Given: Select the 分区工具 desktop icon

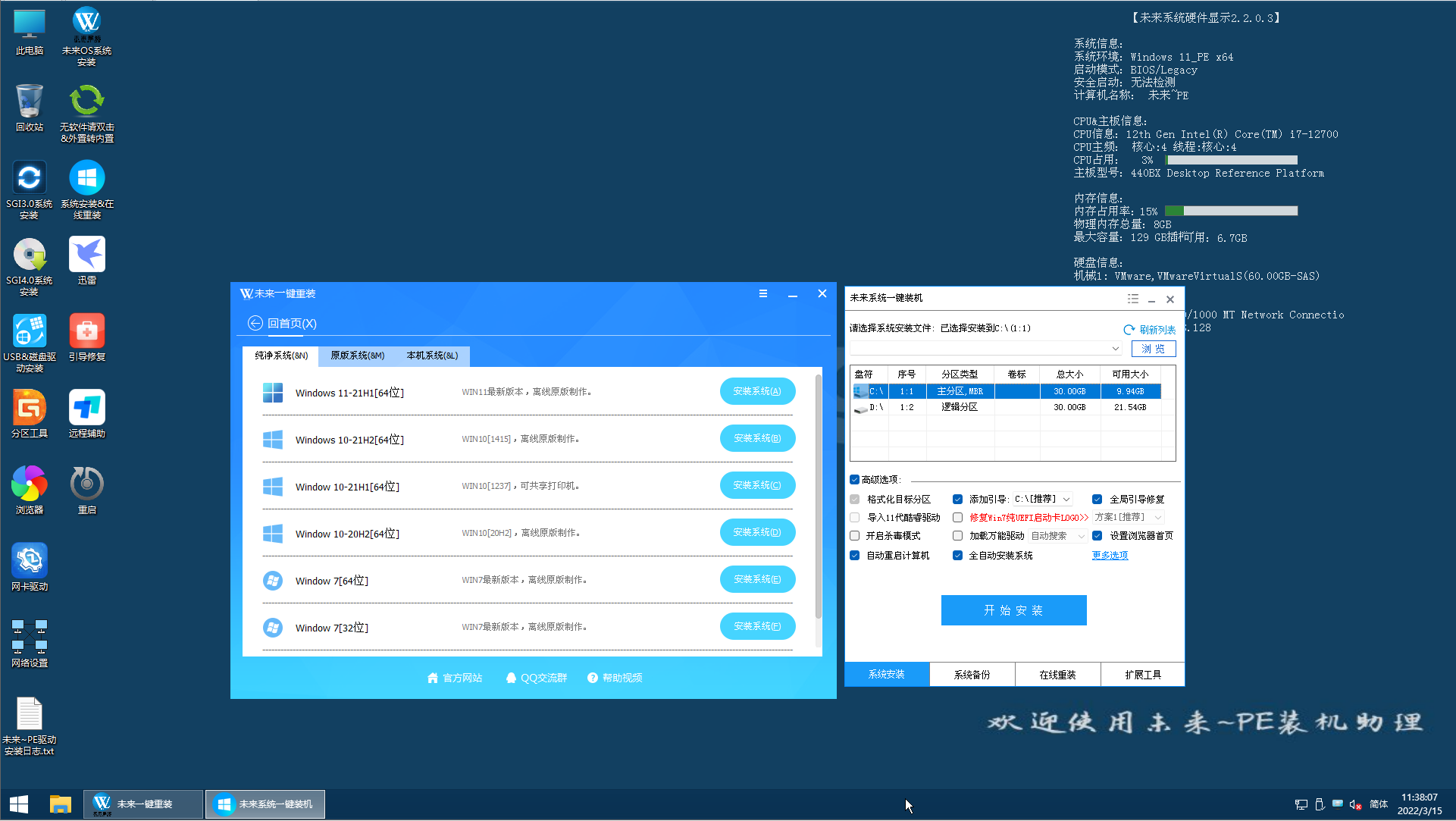Looking at the screenshot, I should click(x=30, y=414).
